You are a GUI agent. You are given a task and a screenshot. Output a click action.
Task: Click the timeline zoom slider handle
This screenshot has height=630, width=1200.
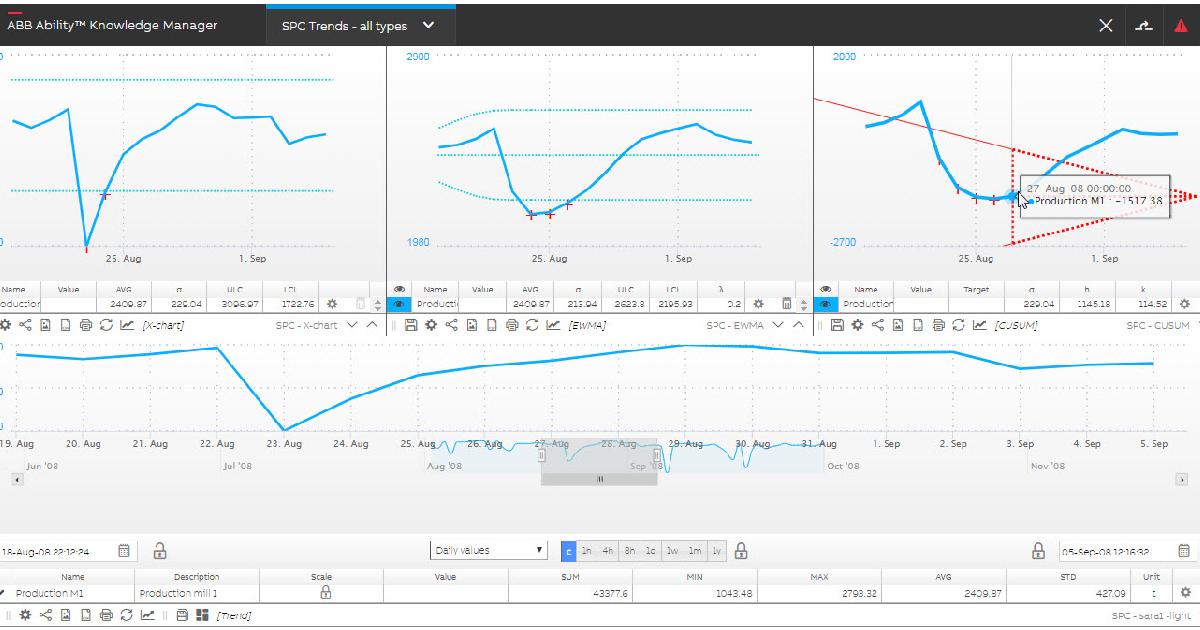(x=598, y=479)
